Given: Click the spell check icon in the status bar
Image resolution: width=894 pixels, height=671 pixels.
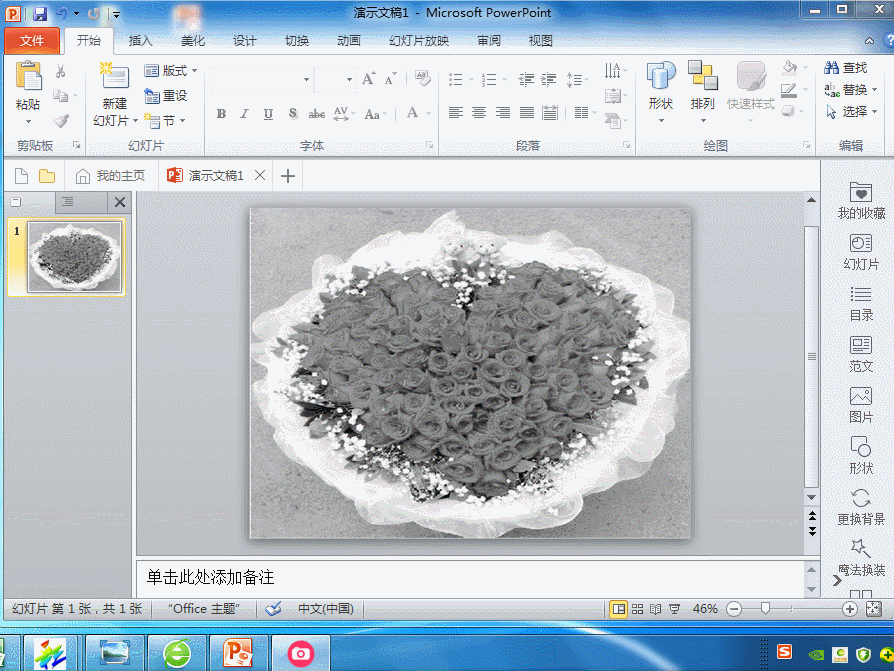Looking at the screenshot, I should click(274, 609).
